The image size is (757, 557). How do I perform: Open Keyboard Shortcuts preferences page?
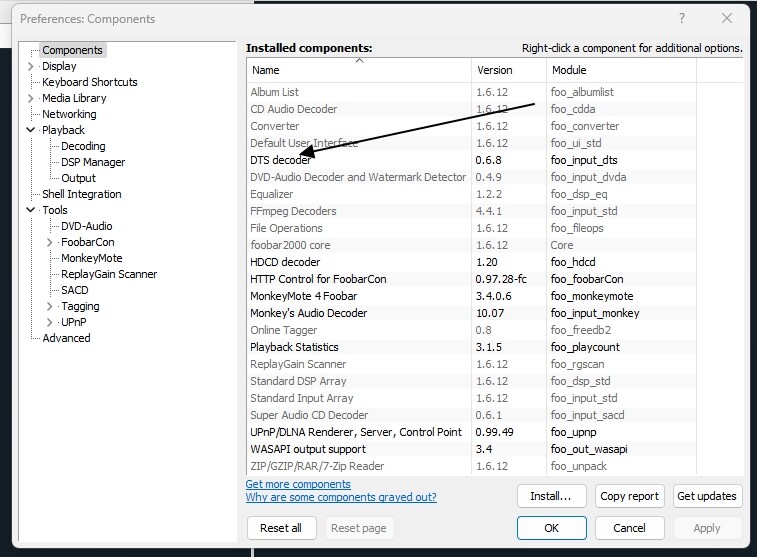(89, 82)
